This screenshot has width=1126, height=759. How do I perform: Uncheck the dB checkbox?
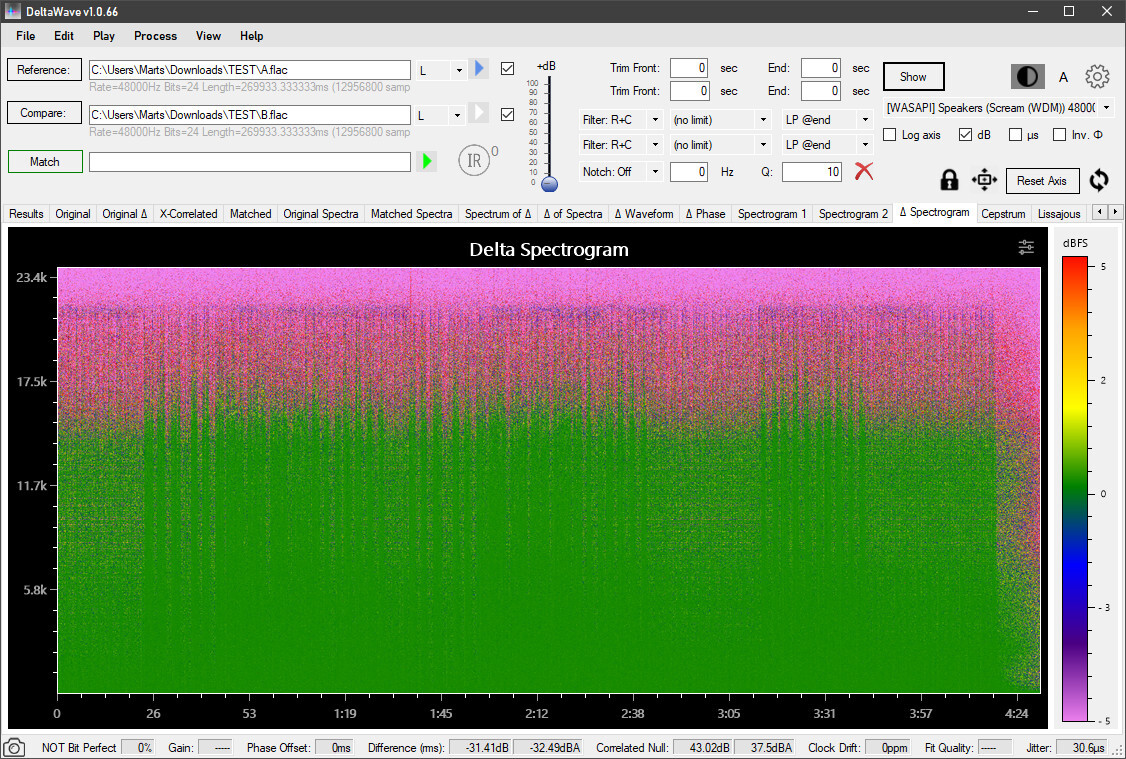[x=965, y=135]
